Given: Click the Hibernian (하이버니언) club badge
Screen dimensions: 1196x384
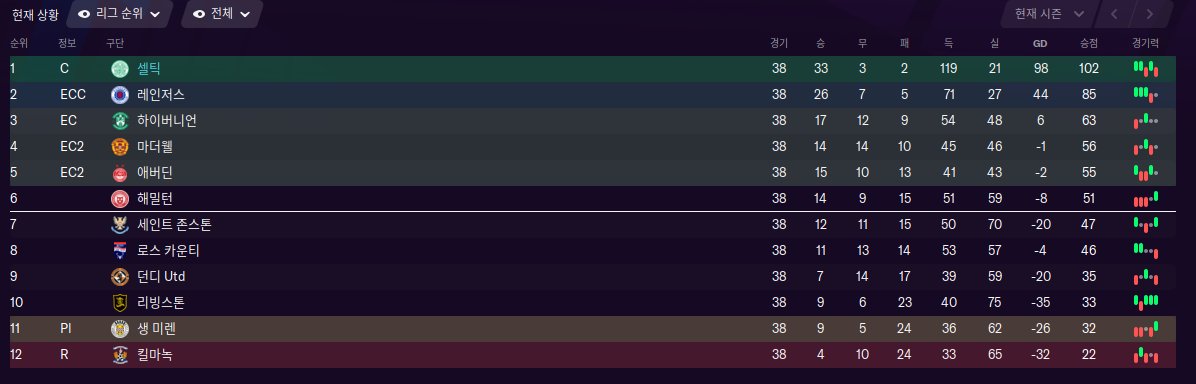Looking at the screenshot, I should pyautogui.click(x=121, y=121).
